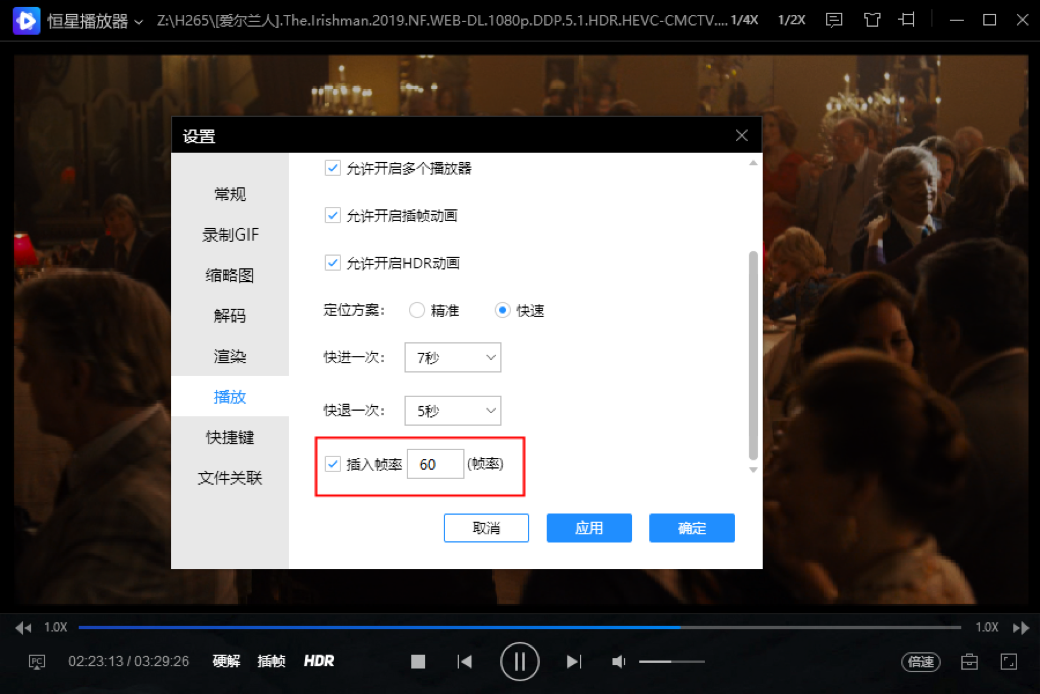Open the 7秒 fast-forward dropdown
Screen dimensions: 1040x694
pyautogui.click(x=452, y=357)
